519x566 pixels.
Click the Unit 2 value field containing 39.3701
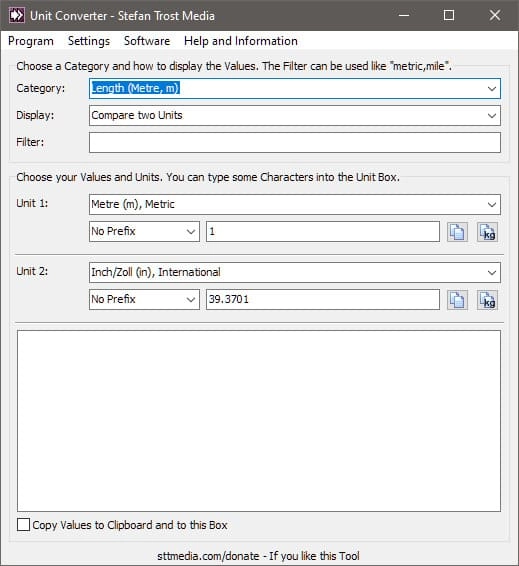pyautogui.click(x=323, y=300)
